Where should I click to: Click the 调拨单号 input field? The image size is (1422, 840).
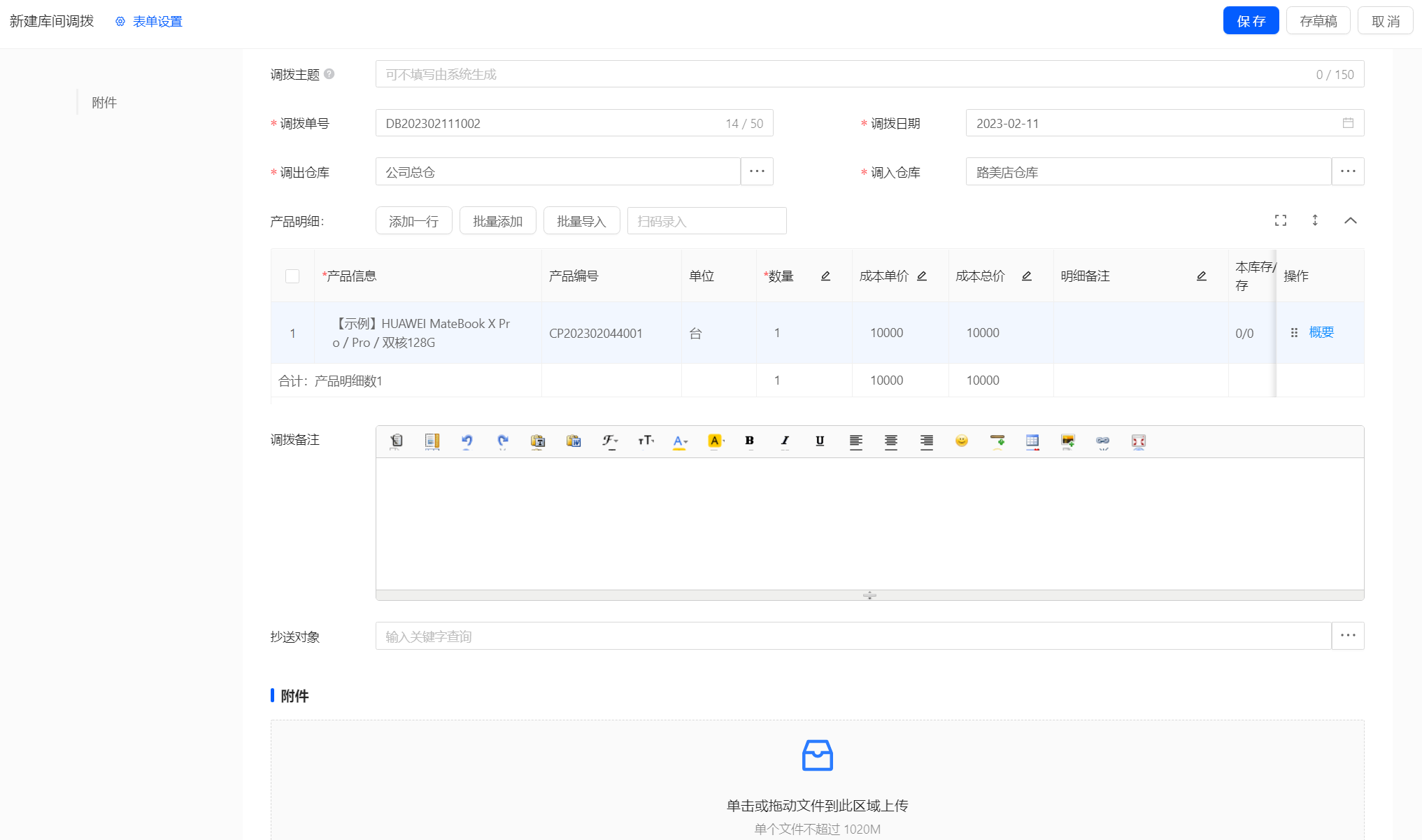pos(574,123)
